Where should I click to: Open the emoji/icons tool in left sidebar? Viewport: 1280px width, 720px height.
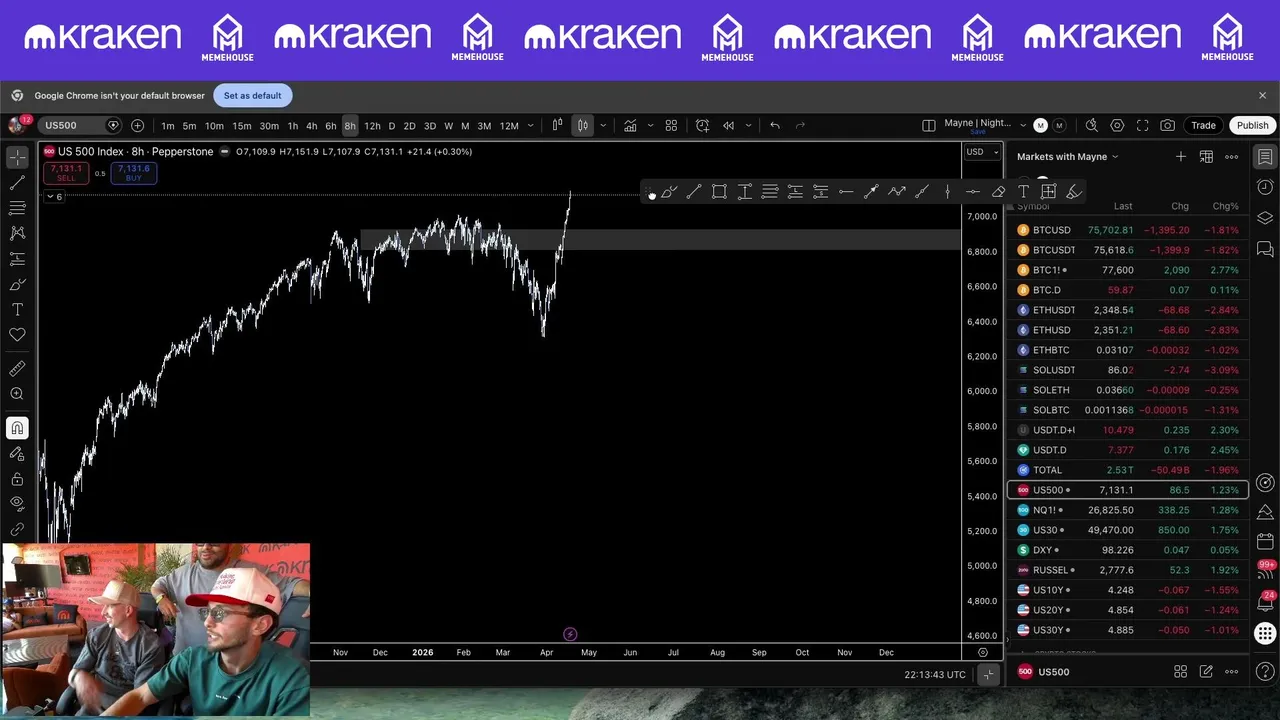point(17,335)
